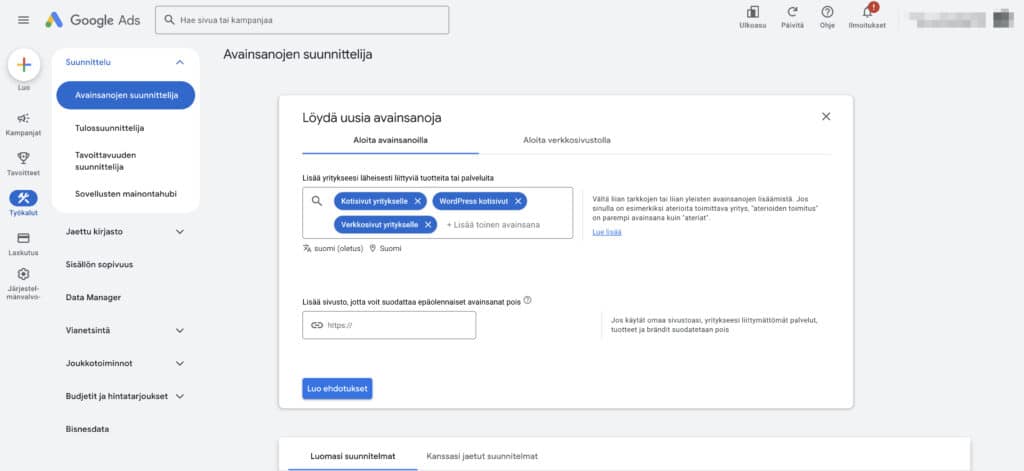
Task: Collapse the Suunnittelu section
Action: click(x=180, y=62)
